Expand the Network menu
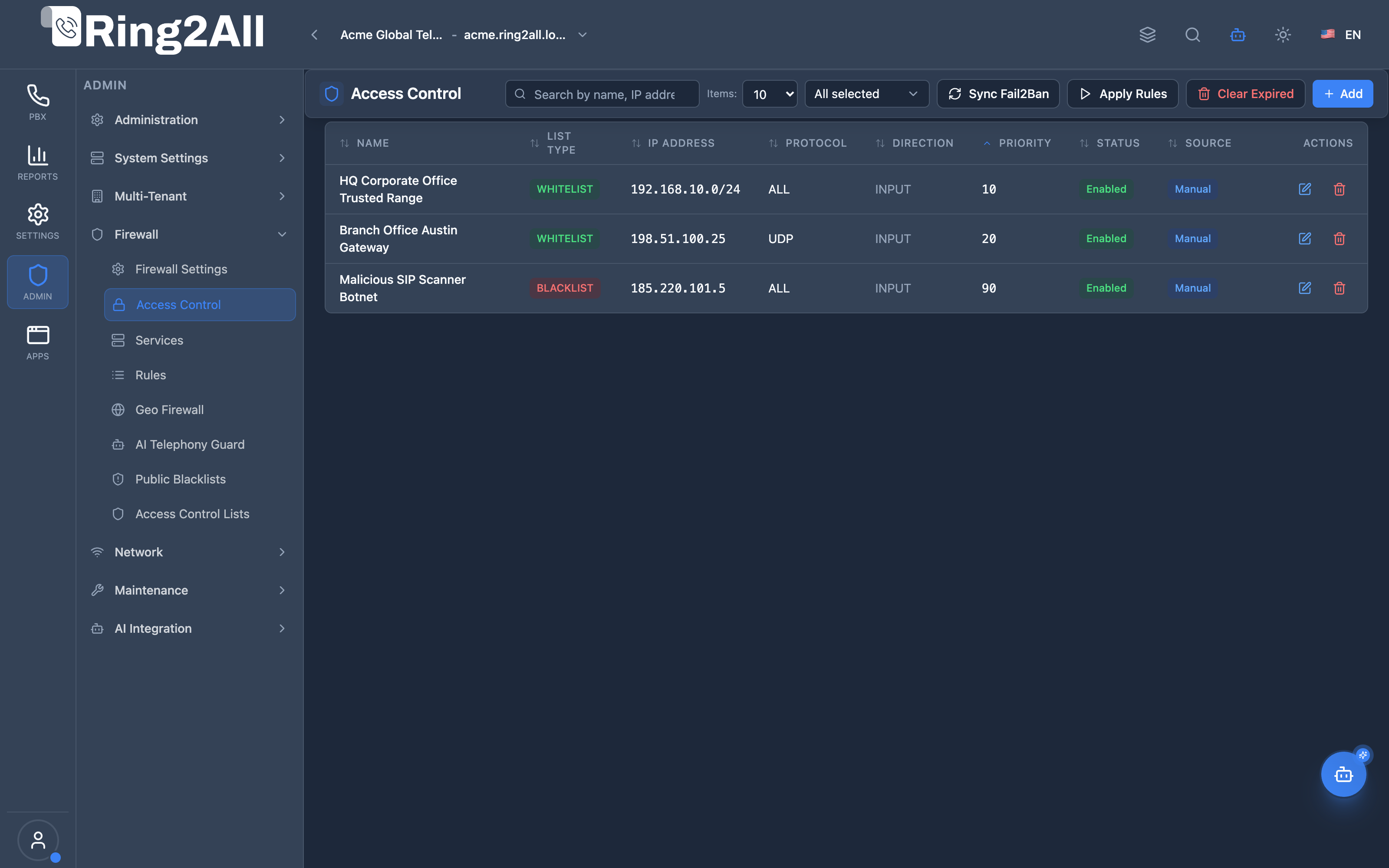1389x868 pixels. point(188,552)
